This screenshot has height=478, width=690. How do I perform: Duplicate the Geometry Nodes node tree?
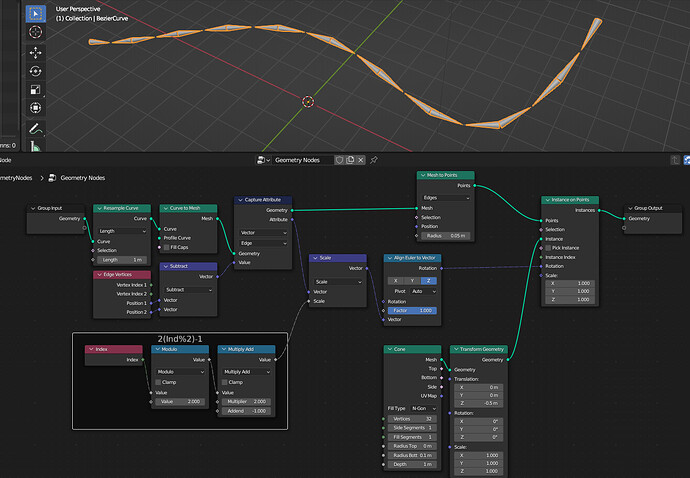click(x=350, y=160)
